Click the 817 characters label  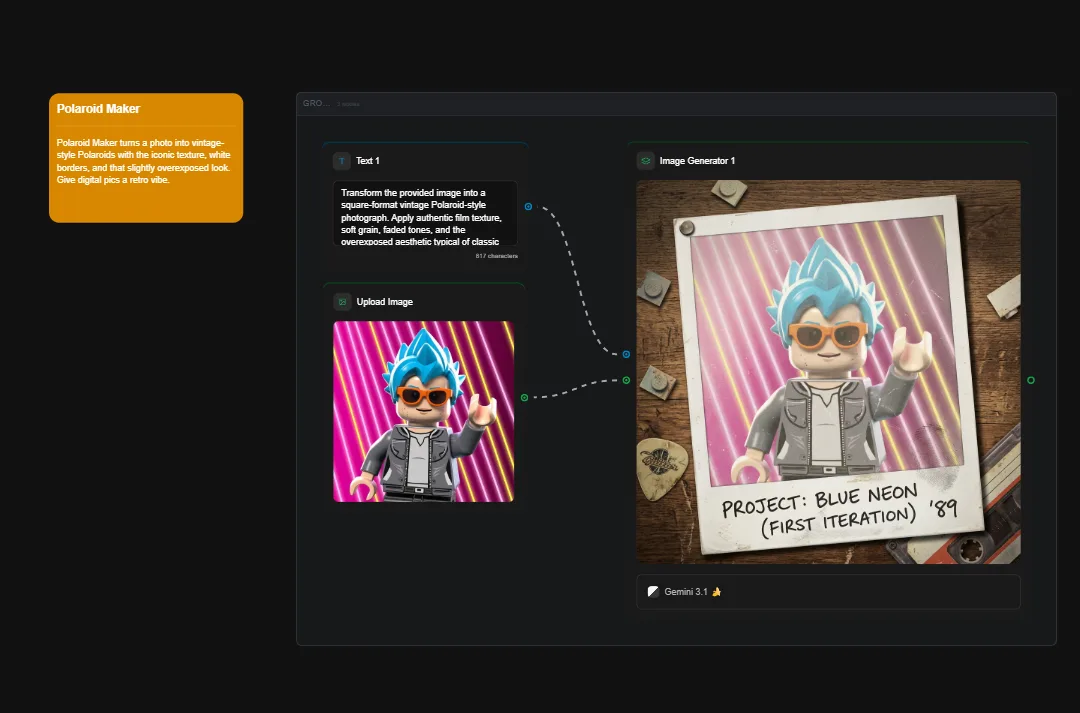coord(498,255)
